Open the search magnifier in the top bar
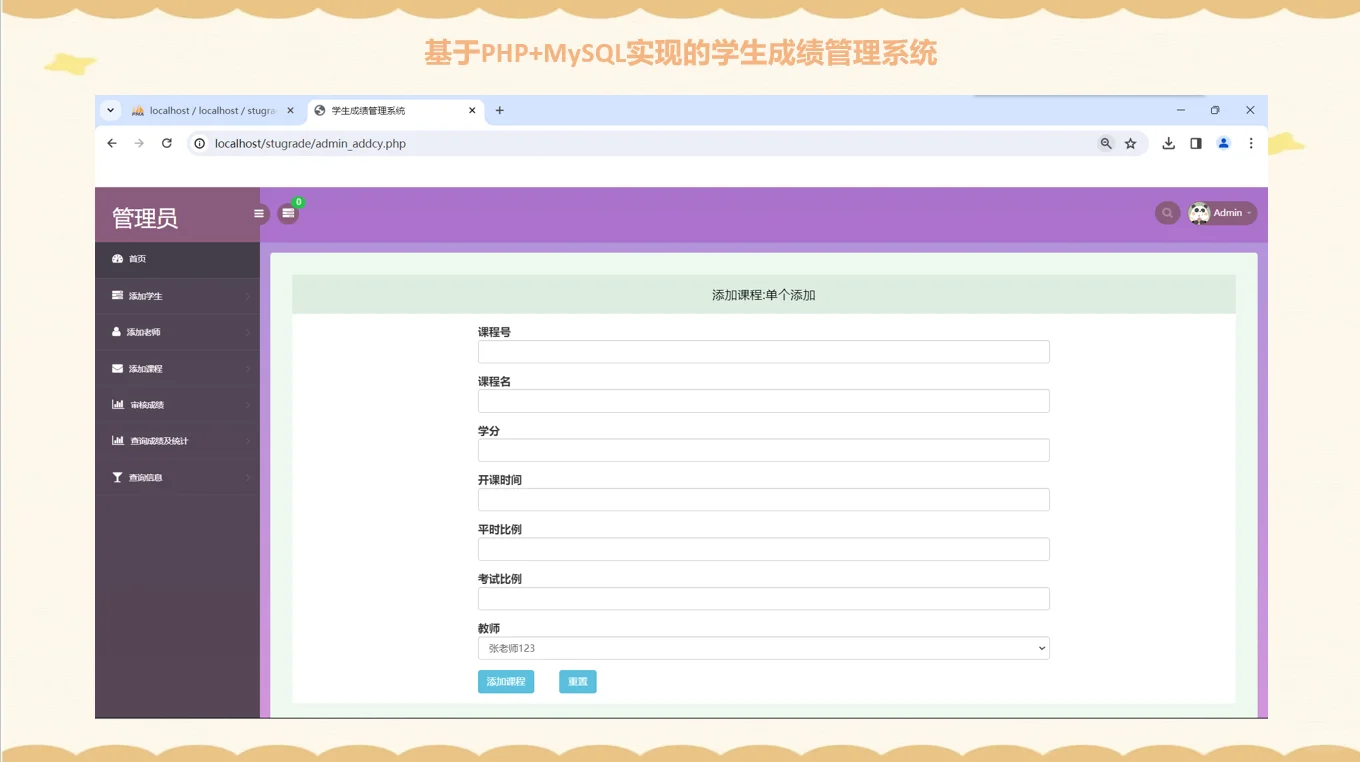Image resolution: width=1360 pixels, height=762 pixels. [x=1166, y=212]
